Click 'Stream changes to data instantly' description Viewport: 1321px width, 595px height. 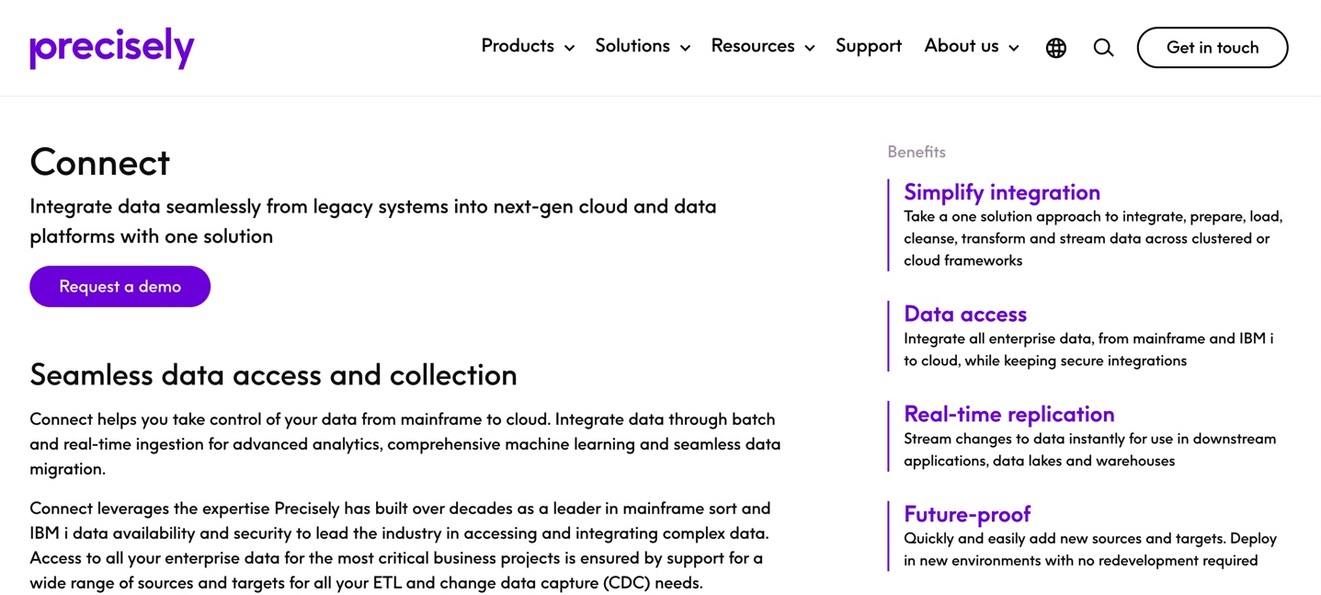pyautogui.click(x=1090, y=450)
